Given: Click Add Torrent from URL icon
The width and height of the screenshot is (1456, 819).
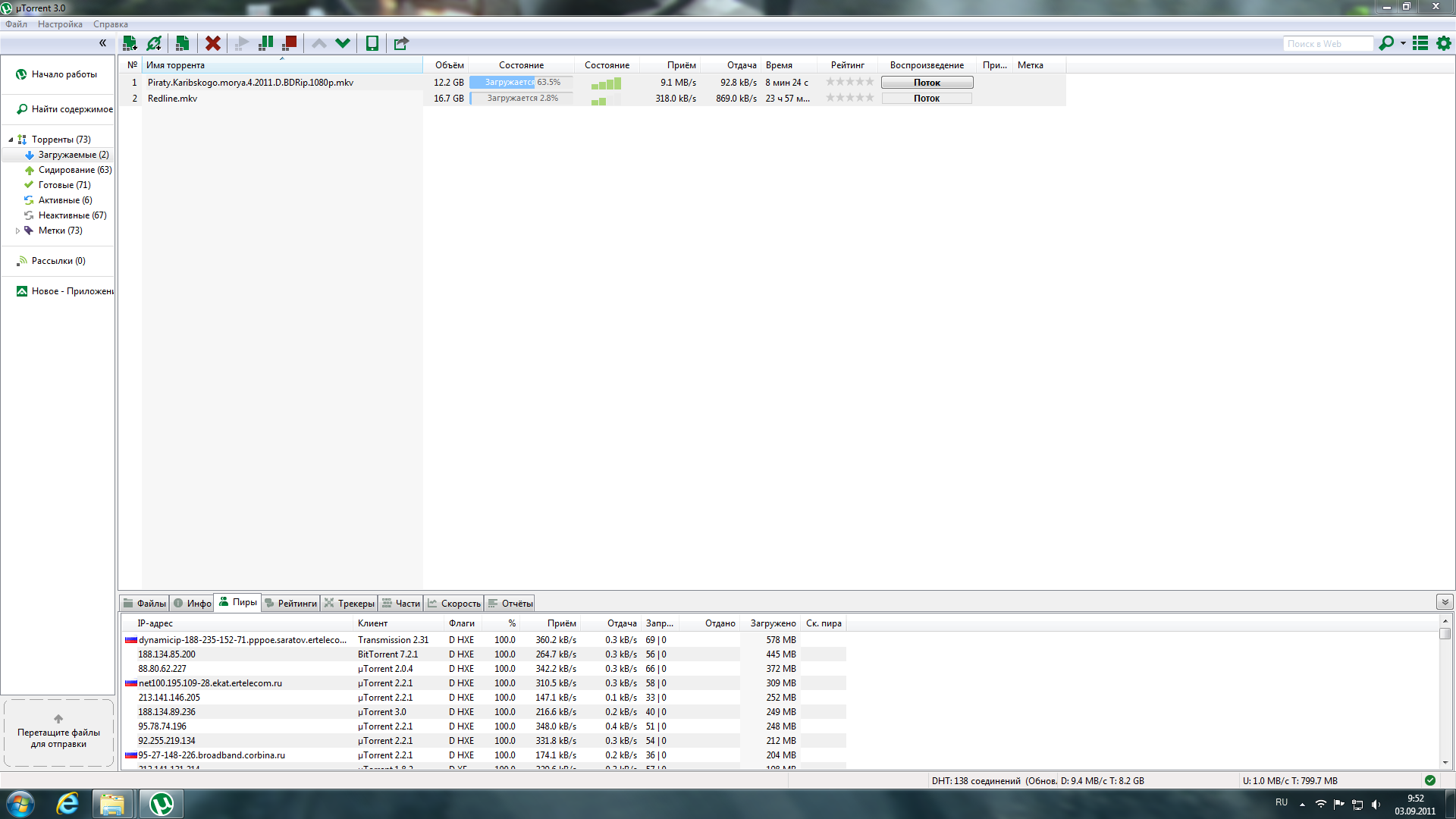Looking at the screenshot, I should coord(154,43).
